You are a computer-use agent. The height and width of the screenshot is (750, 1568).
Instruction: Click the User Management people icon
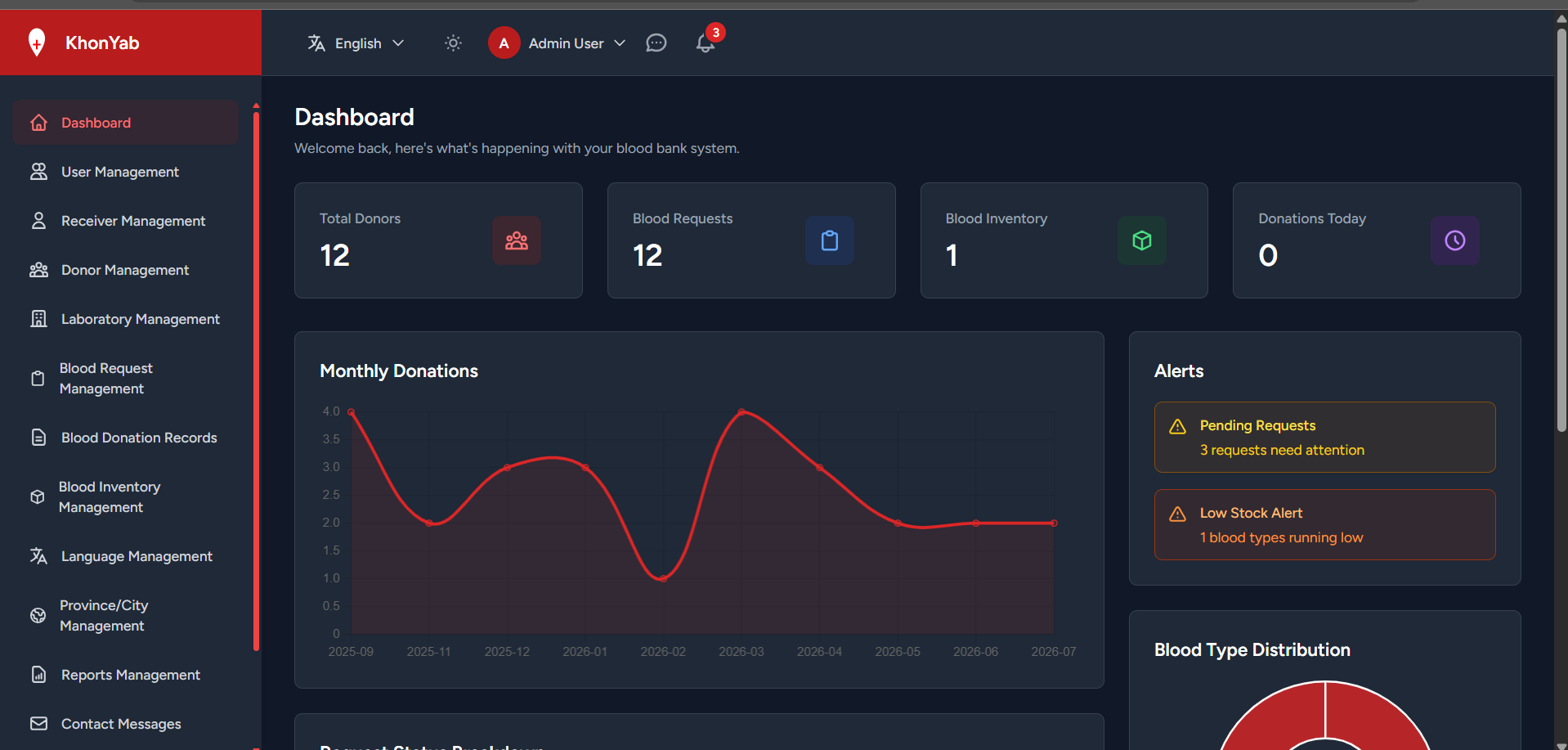pos(38,172)
